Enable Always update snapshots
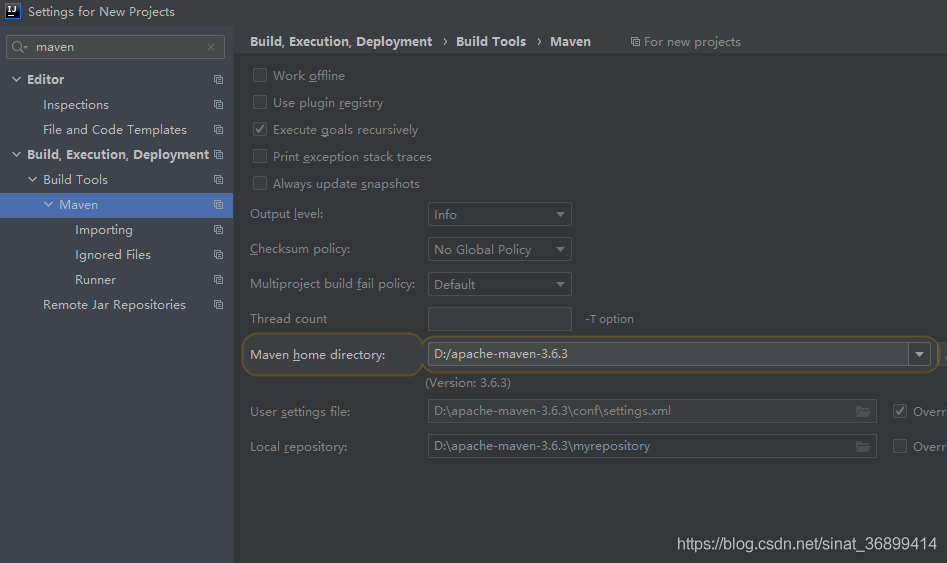Screen dimensions: 947x563 pos(260,183)
